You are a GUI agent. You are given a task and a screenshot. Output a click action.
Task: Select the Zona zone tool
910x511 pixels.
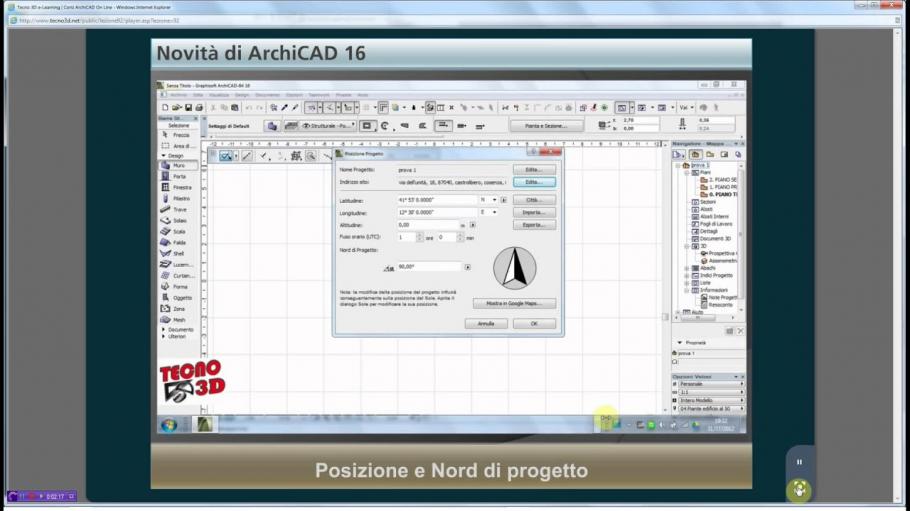coord(178,309)
